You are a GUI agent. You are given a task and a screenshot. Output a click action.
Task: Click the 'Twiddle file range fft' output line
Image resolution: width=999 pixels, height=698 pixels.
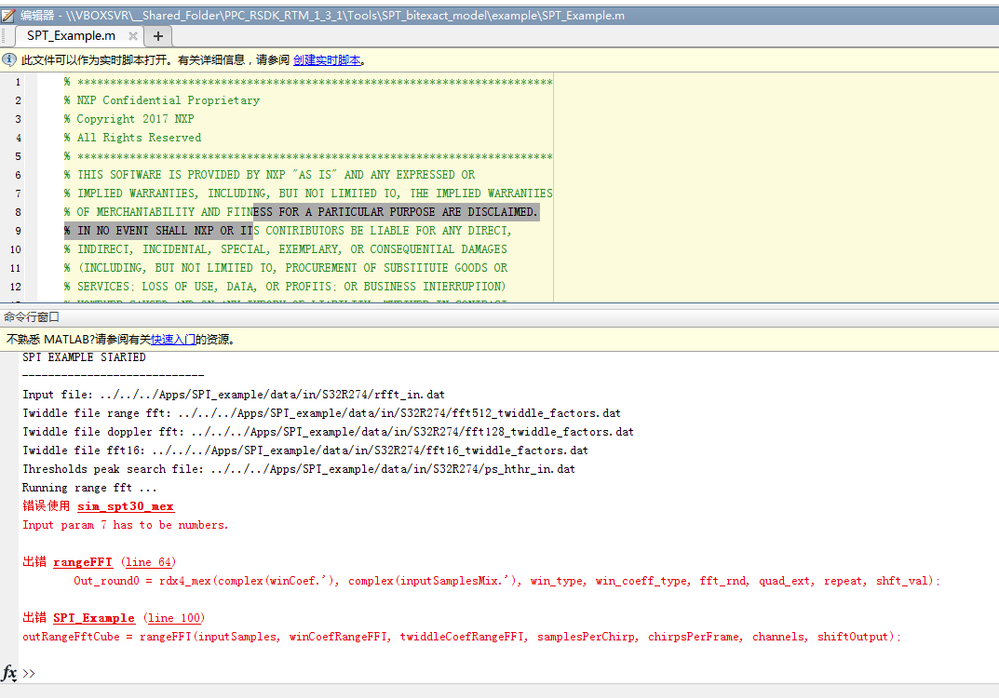tap(321, 413)
